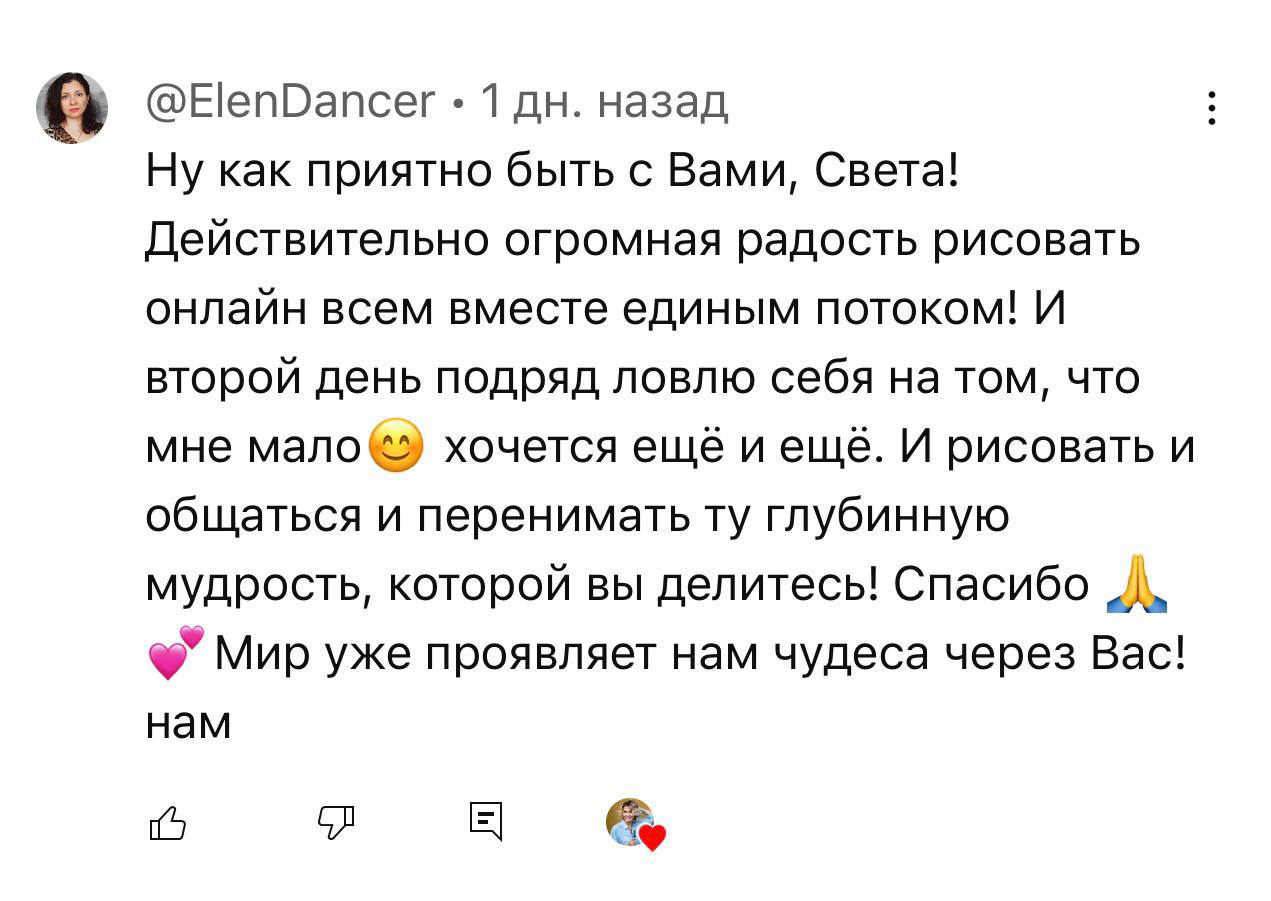Click the word "Спасибо" in the comment
Screen dimensions: 1271x901
click(x=990, y=585)
